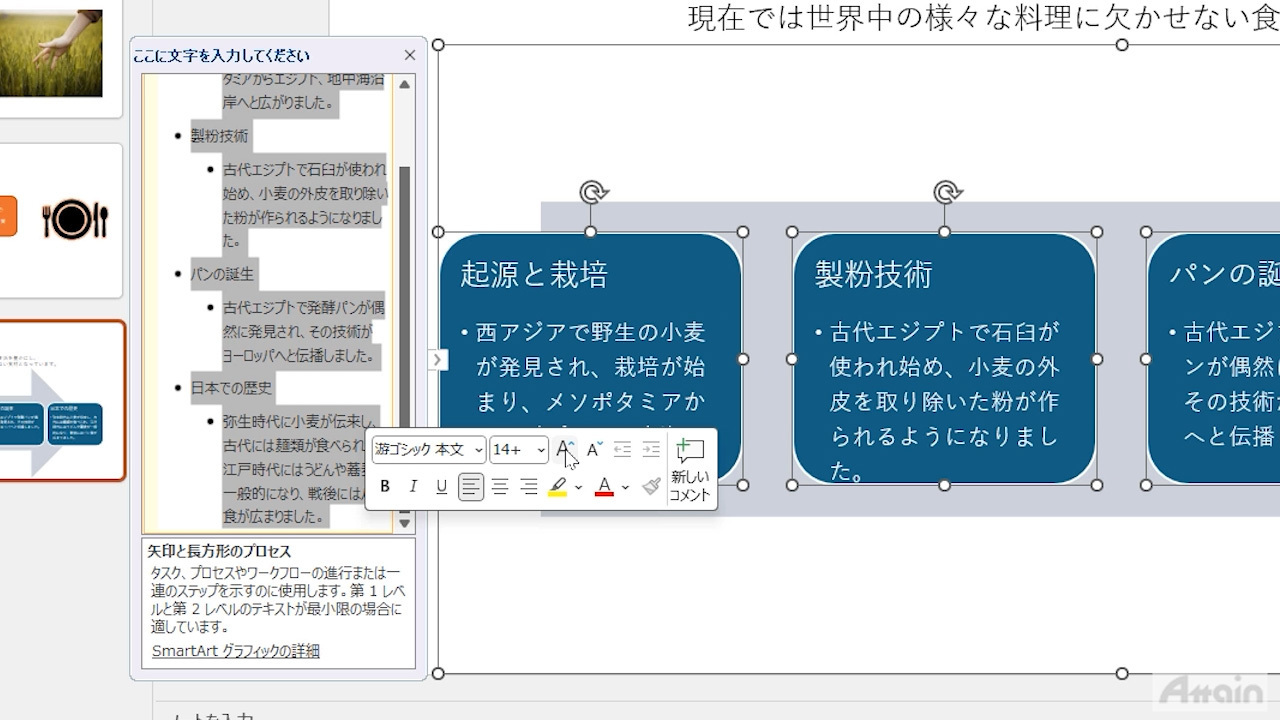Align text right
Image resolution: width=1280 pixels, height=720 pixels.
[x=529, y=487]
